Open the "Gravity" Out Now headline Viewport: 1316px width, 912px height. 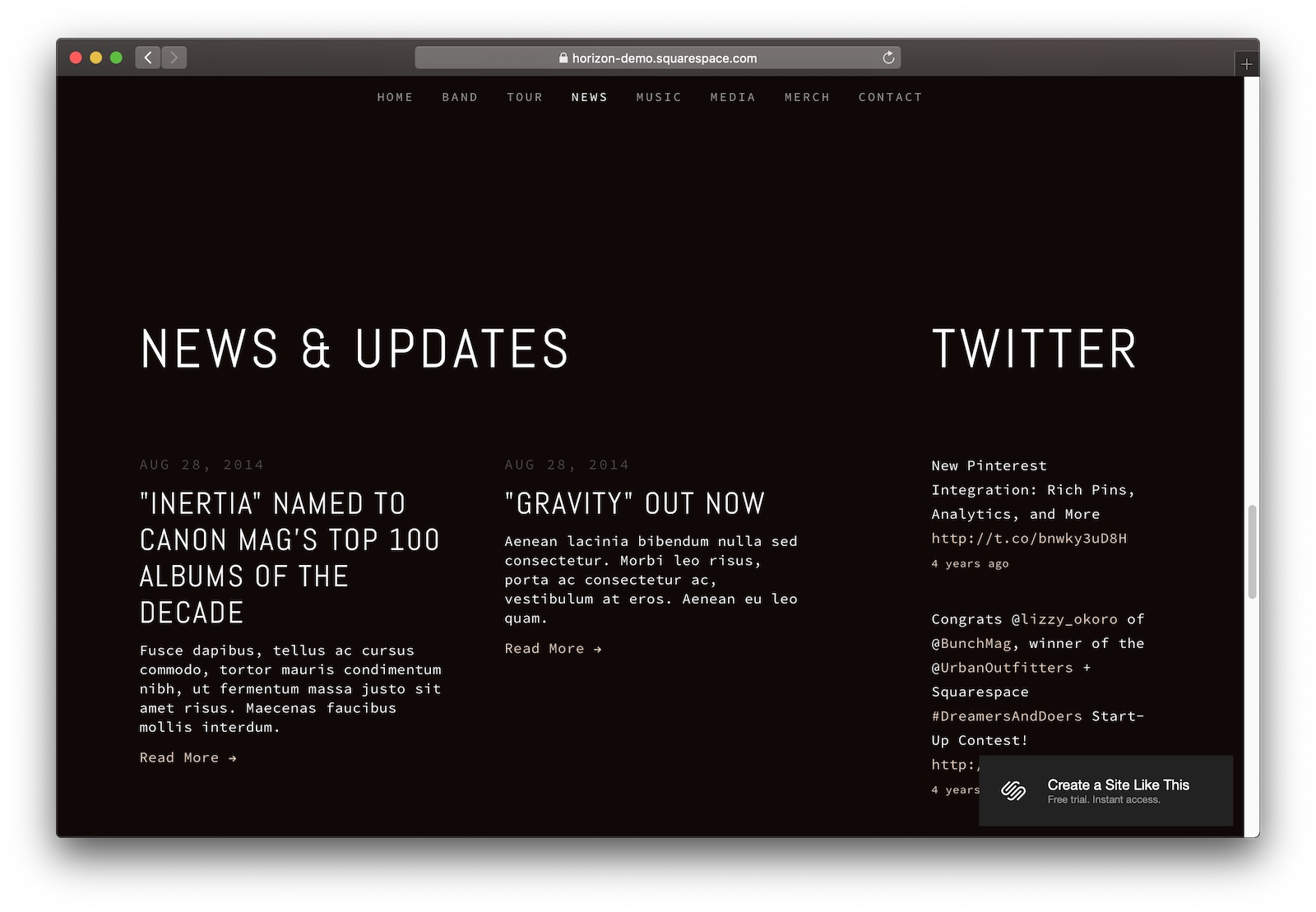point(634,503)
